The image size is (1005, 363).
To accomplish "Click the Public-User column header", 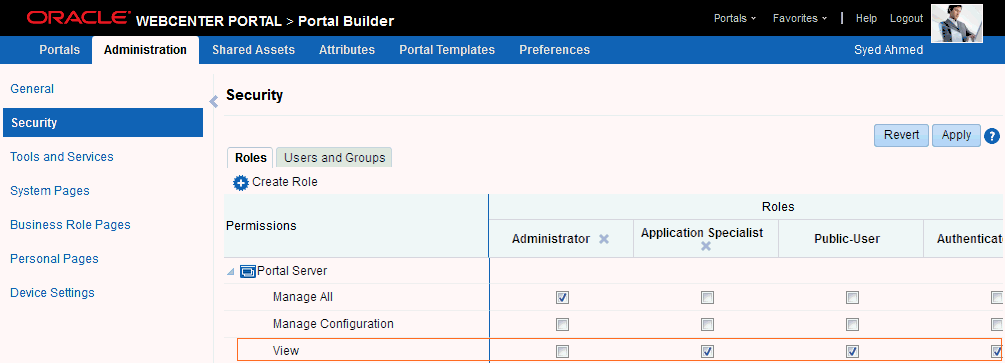I will (851, 239).
